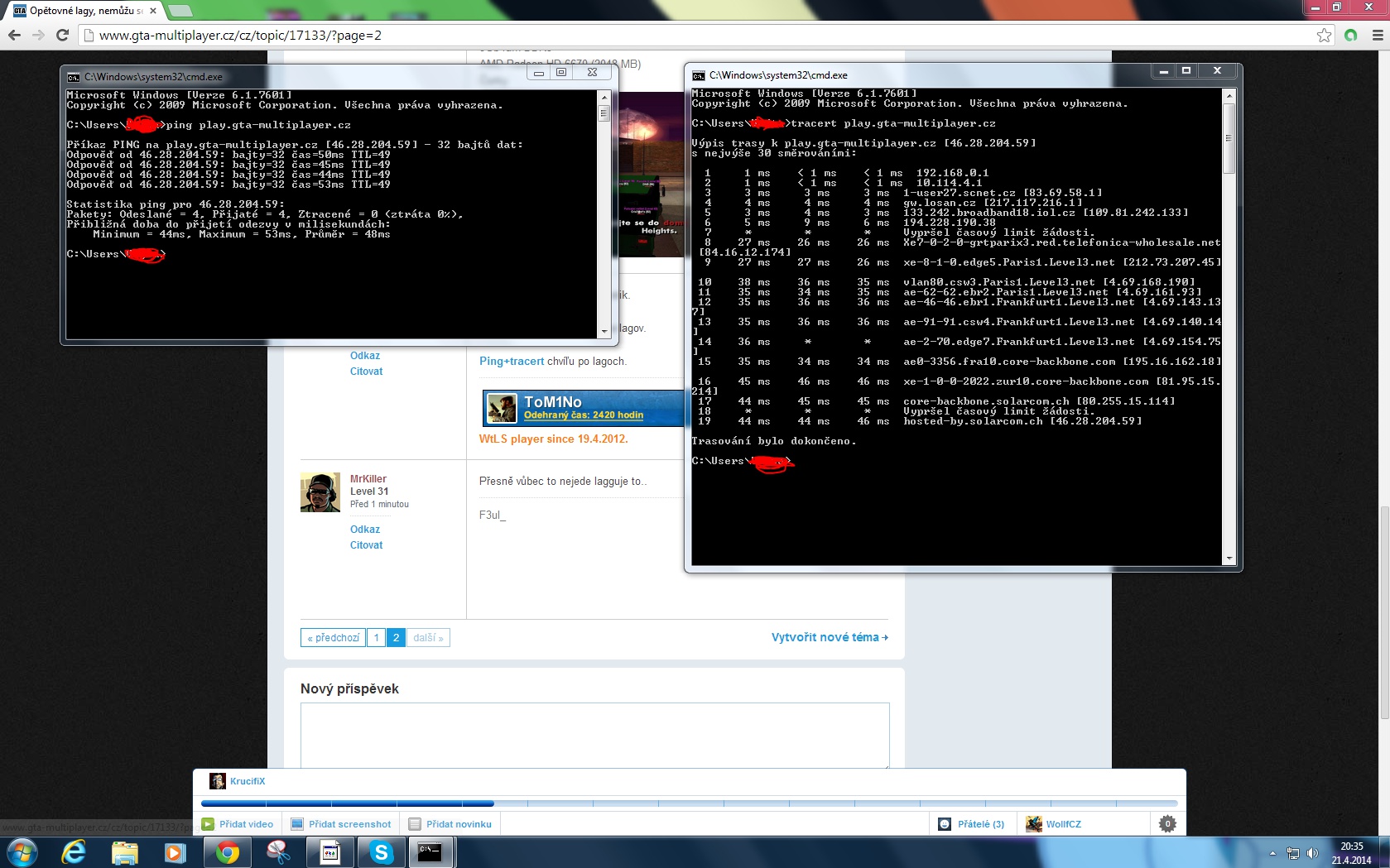
Task: Open 'Odehraný čas: 2420 hodin' link
Action: coord(584,415)
